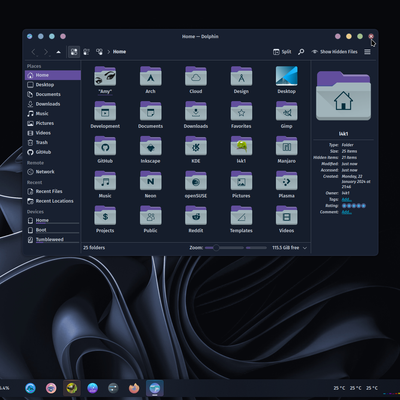Expand the breadcrumb chevron before Home
The height and width of the screenshot is (400, 400).
coord(109,52)
